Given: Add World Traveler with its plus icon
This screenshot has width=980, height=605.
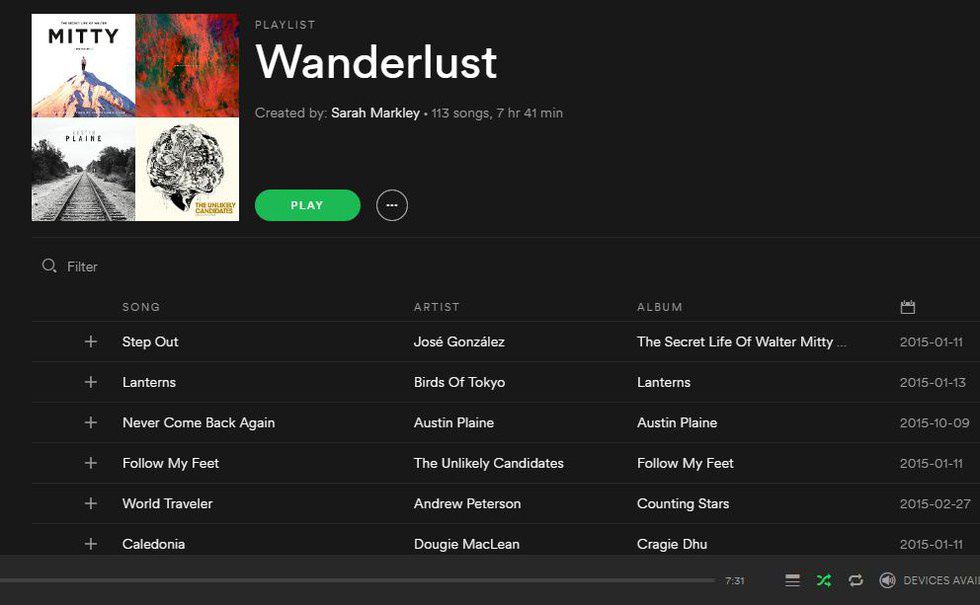Looking at the screenshot, I should [91, 503].
